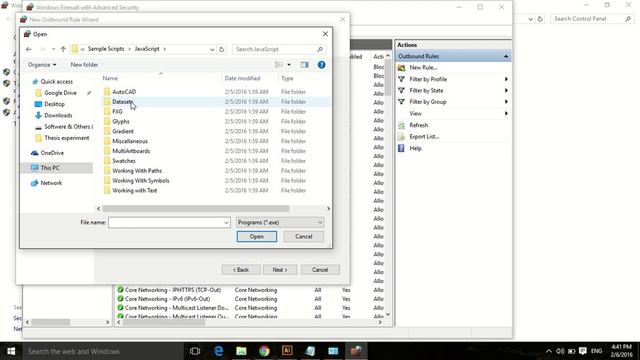Click the search magnifier in Open dialog
The height and width of the screenshot is (360, 640).
[320, 49]
